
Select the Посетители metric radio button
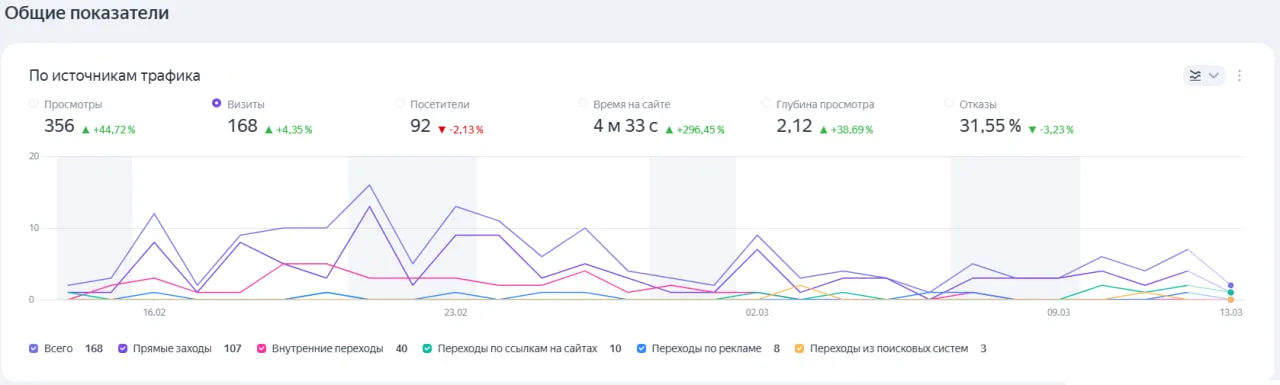coord(400,103)
